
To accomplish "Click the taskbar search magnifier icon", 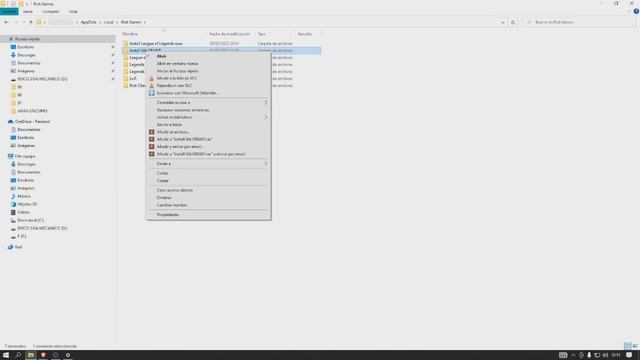I will pos(18,355).
